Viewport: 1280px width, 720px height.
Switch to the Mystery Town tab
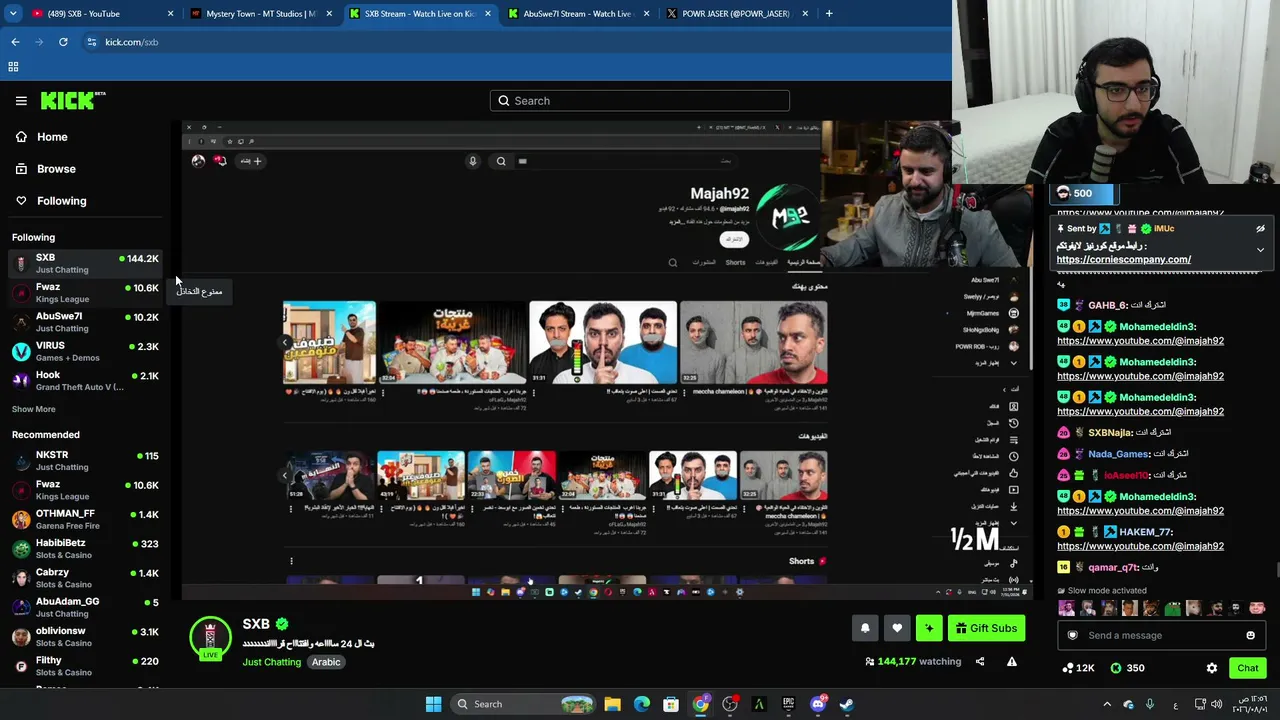(x=260, y=14)
